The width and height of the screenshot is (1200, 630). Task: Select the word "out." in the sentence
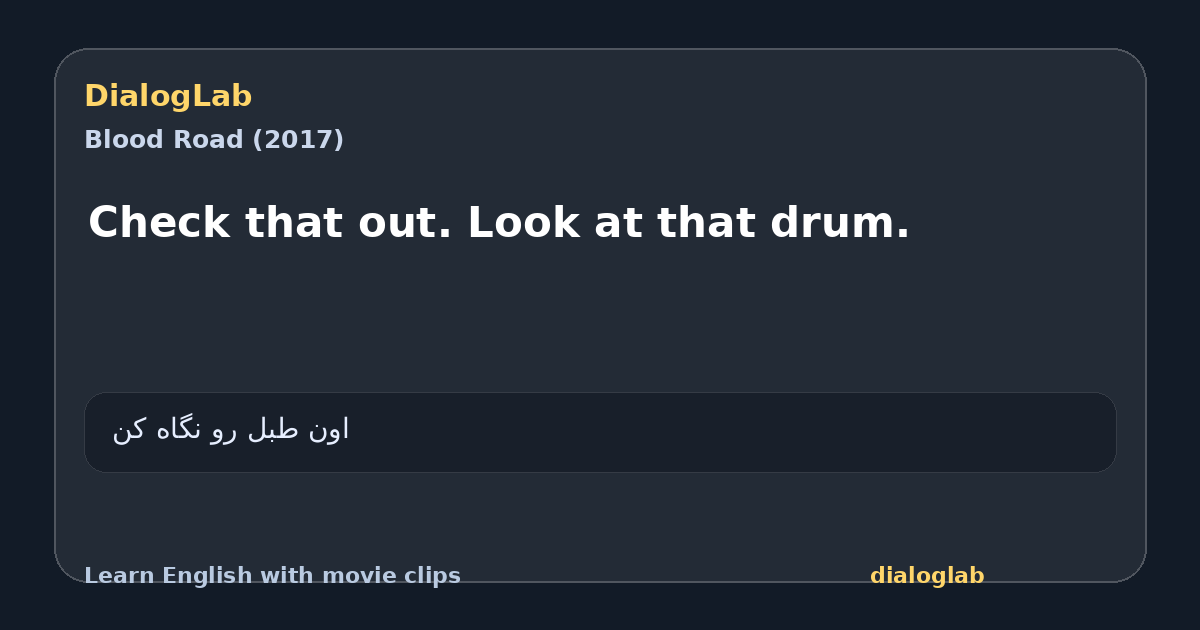[x=395, y=222]
